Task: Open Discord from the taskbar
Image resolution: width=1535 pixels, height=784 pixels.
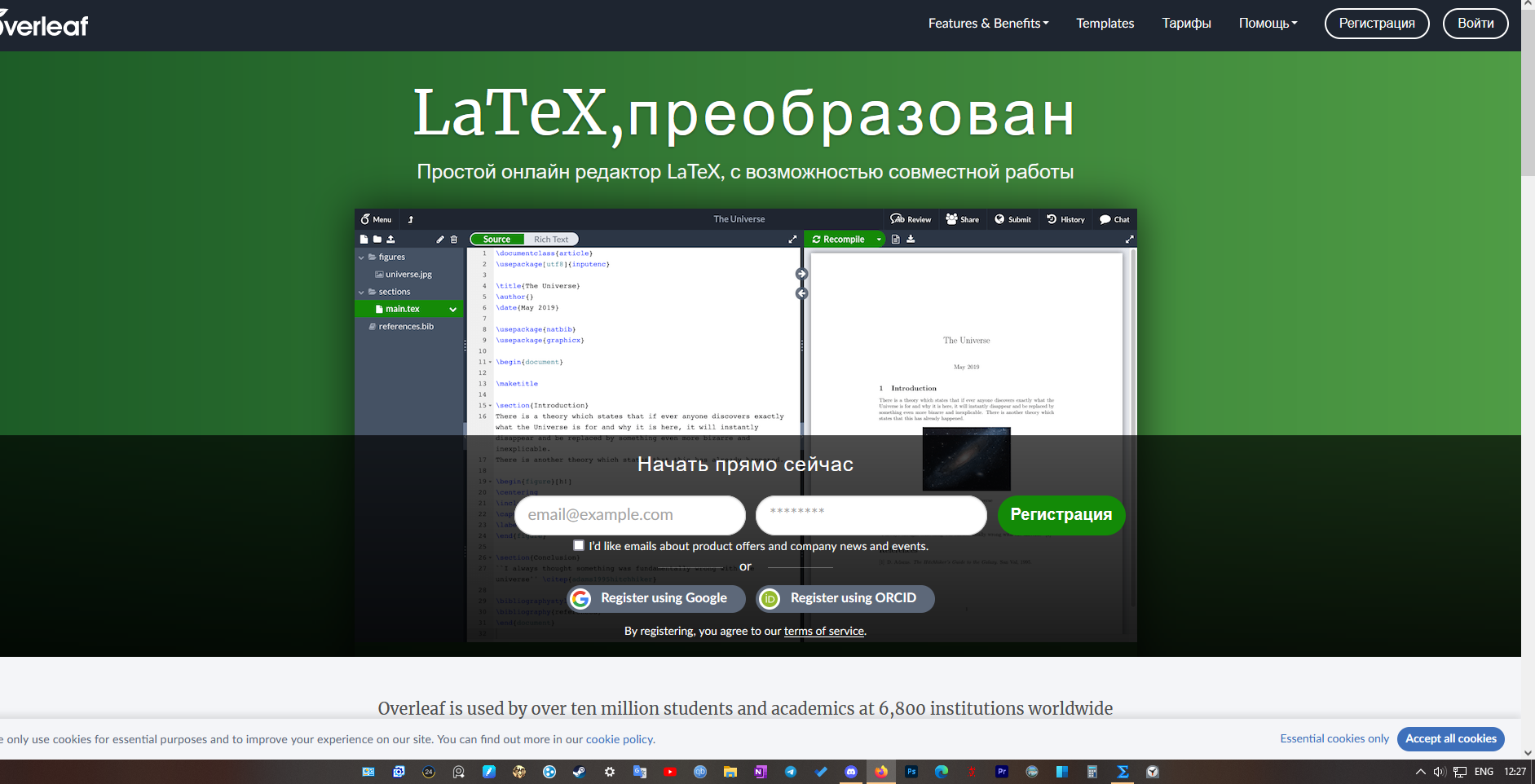Action: coord(851,772)
